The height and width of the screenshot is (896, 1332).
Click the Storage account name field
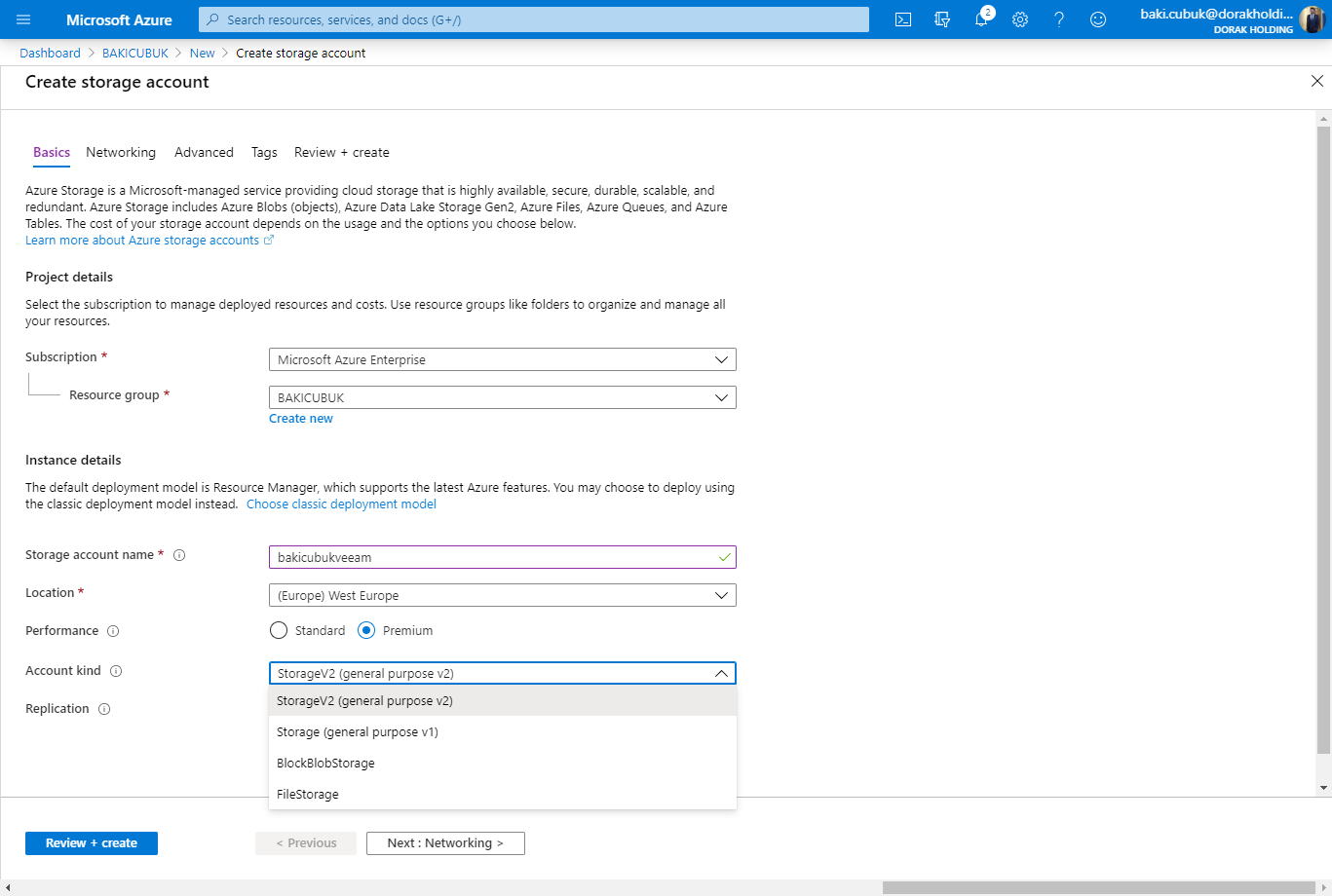(x=503, y=557)
